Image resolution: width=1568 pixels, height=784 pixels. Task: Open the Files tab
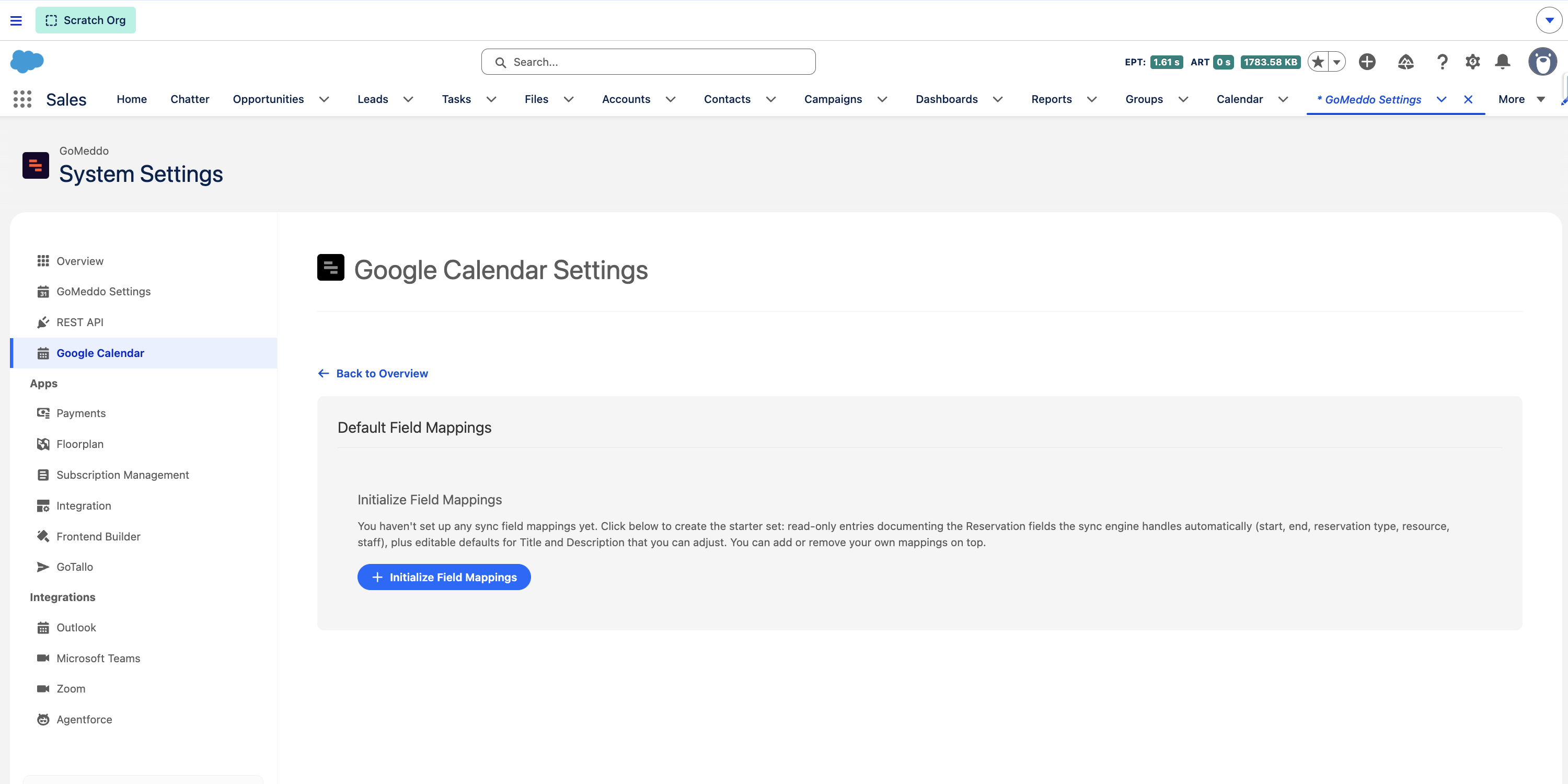tap(536, 99)
